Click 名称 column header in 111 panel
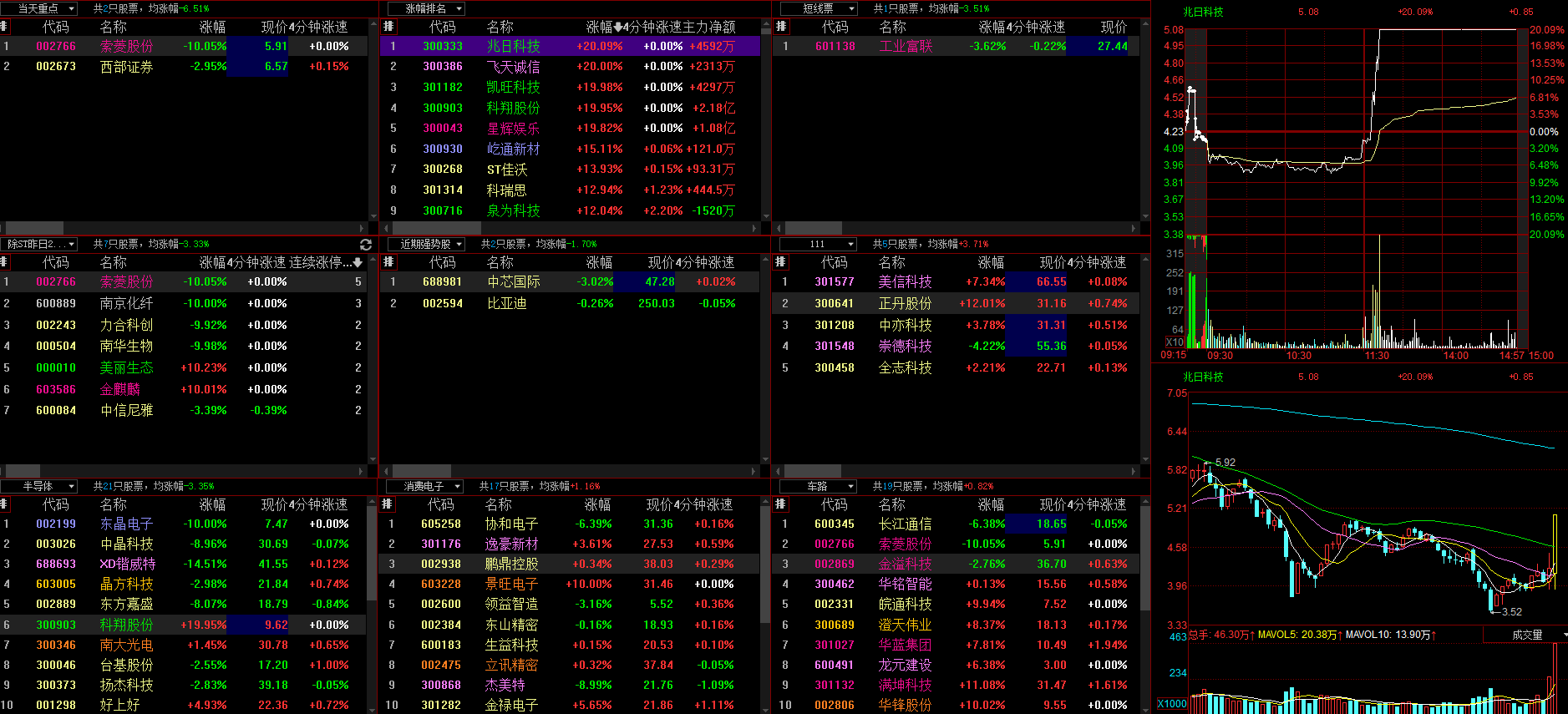This screenshot has height=714, width=1568. (x=892, y=263)
